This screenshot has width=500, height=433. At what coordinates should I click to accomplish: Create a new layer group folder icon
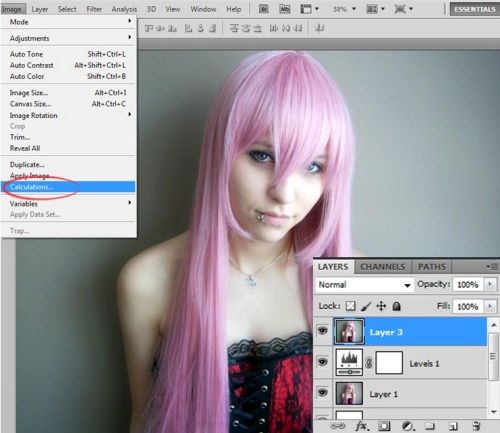(x=430, y=426)
